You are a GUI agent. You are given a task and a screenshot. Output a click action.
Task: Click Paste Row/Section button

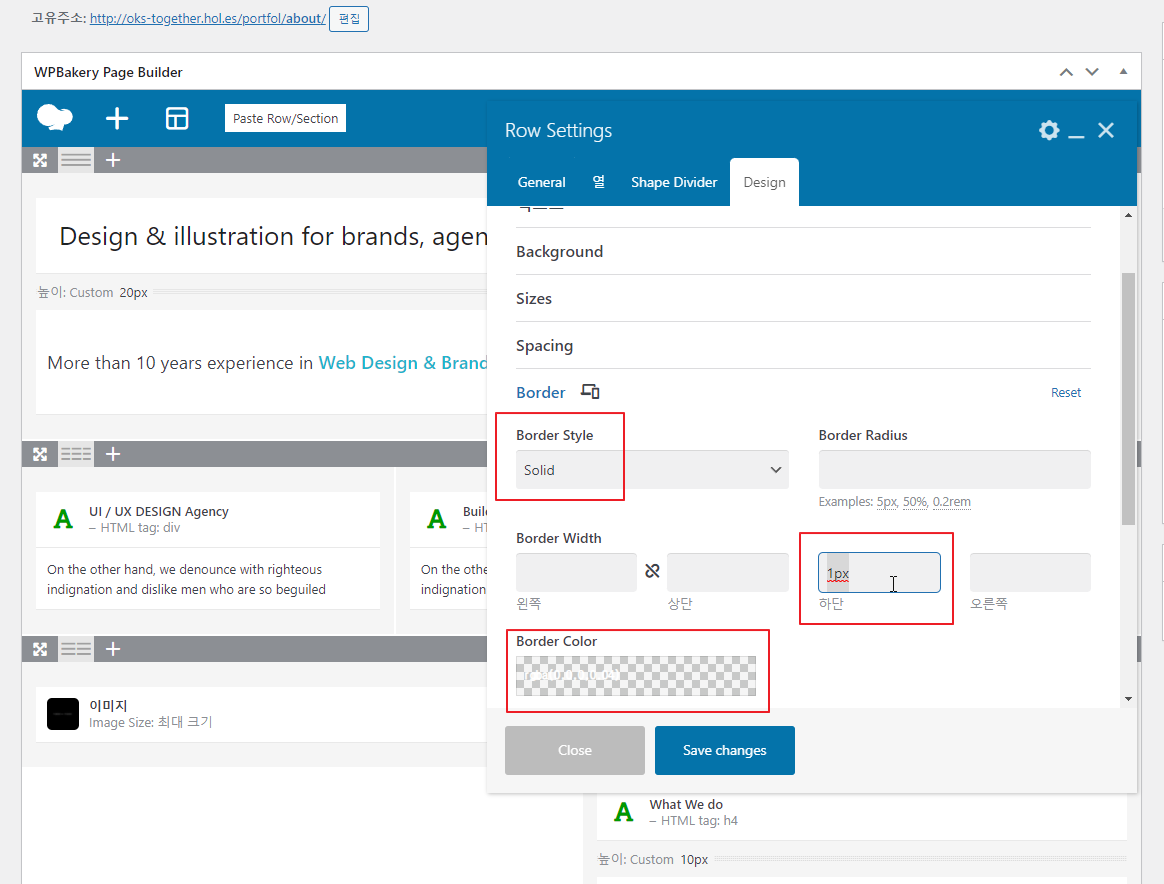(285, 118)
